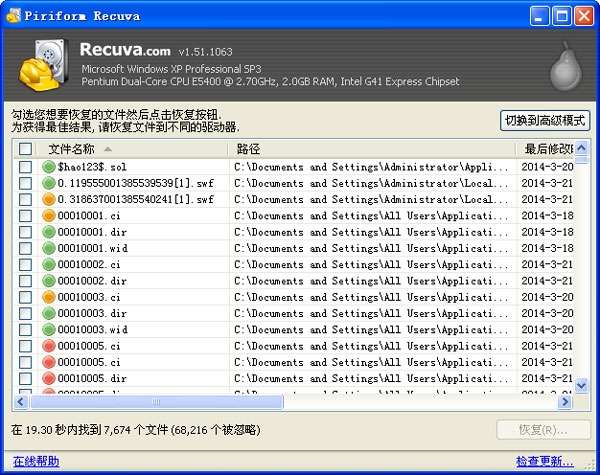Click the version text v1.51.1063
The width and height of the screenshot is (600, 475).
205,52
